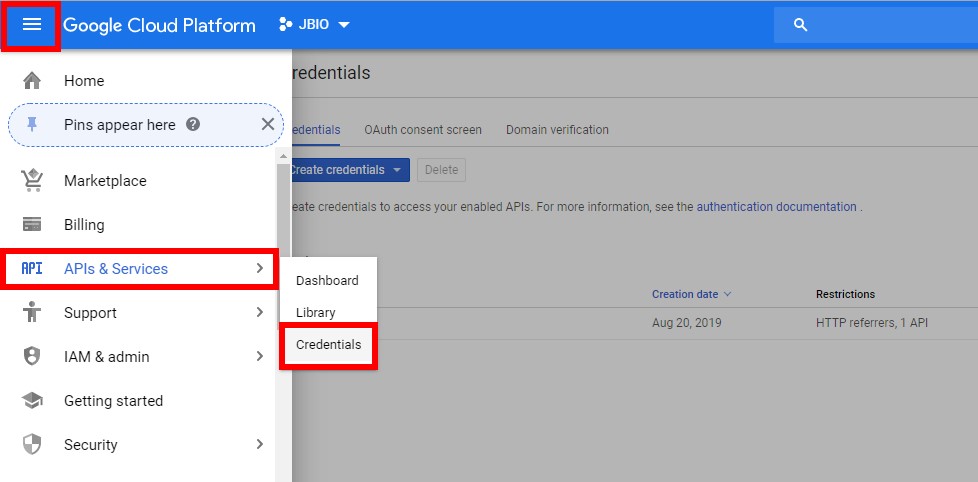Click the Home house icon
Screen dimensions: 978x482
pyautogui.click(x=32, y=80)
